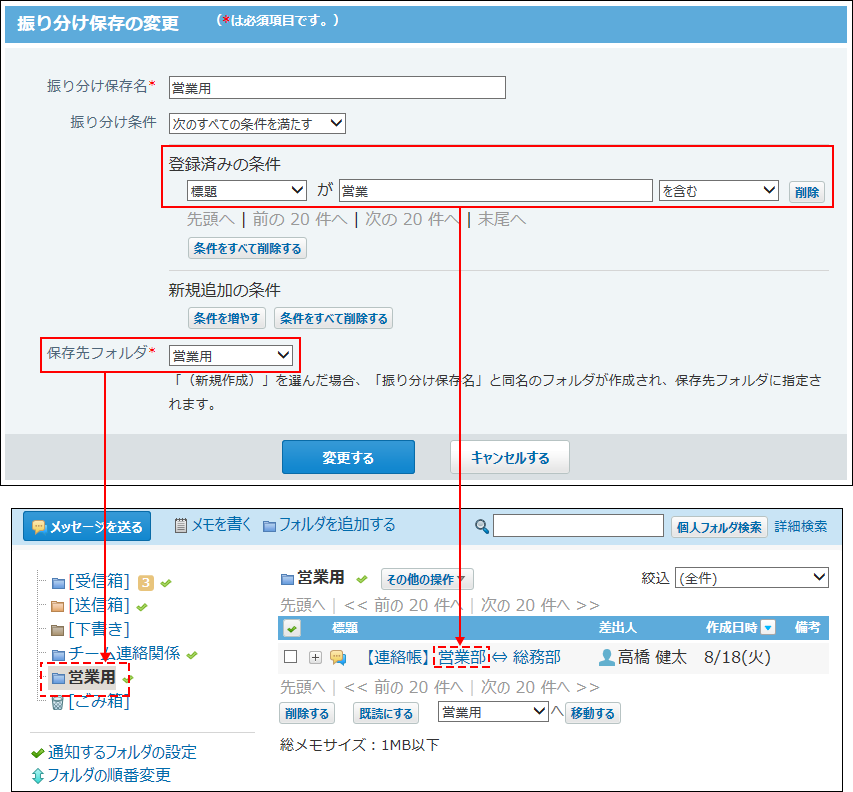Open the ごみ箱 trash folder
The height and width of the screenshot is (792, 853).
coord(98,701)
